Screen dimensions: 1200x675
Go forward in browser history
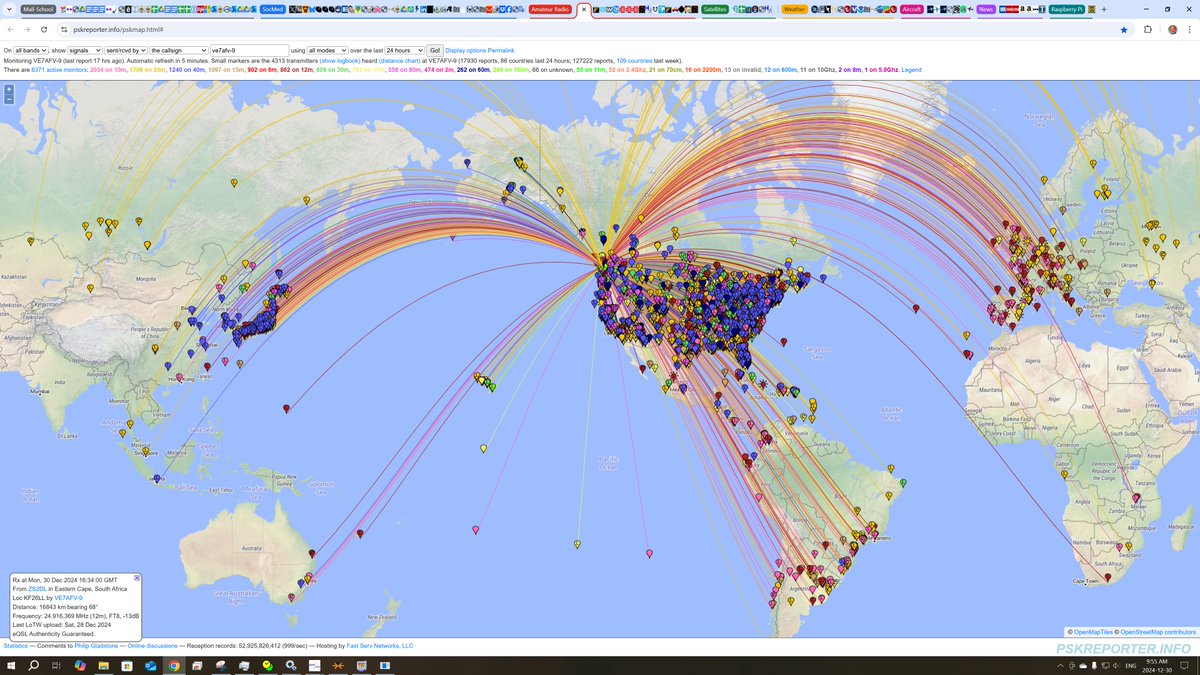tap(26, 30)
